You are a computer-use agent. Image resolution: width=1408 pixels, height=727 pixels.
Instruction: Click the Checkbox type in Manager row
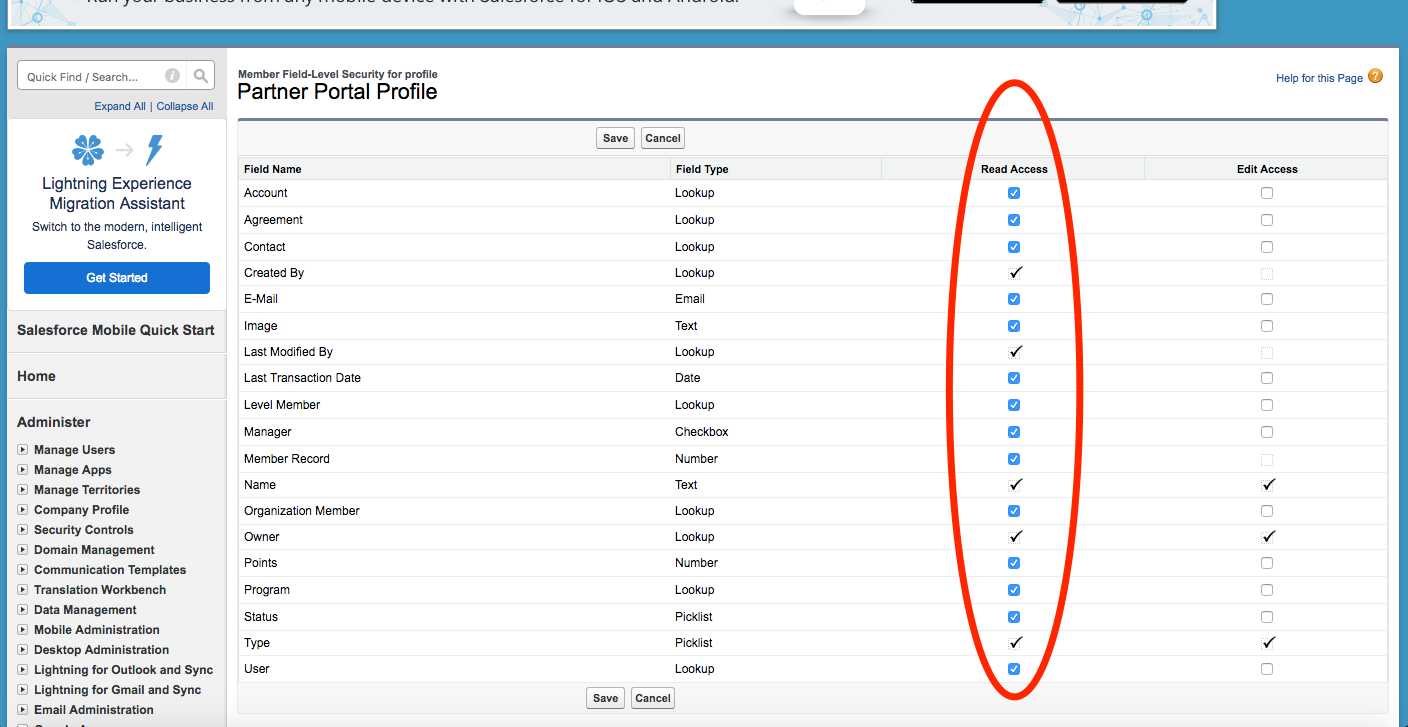702,432
